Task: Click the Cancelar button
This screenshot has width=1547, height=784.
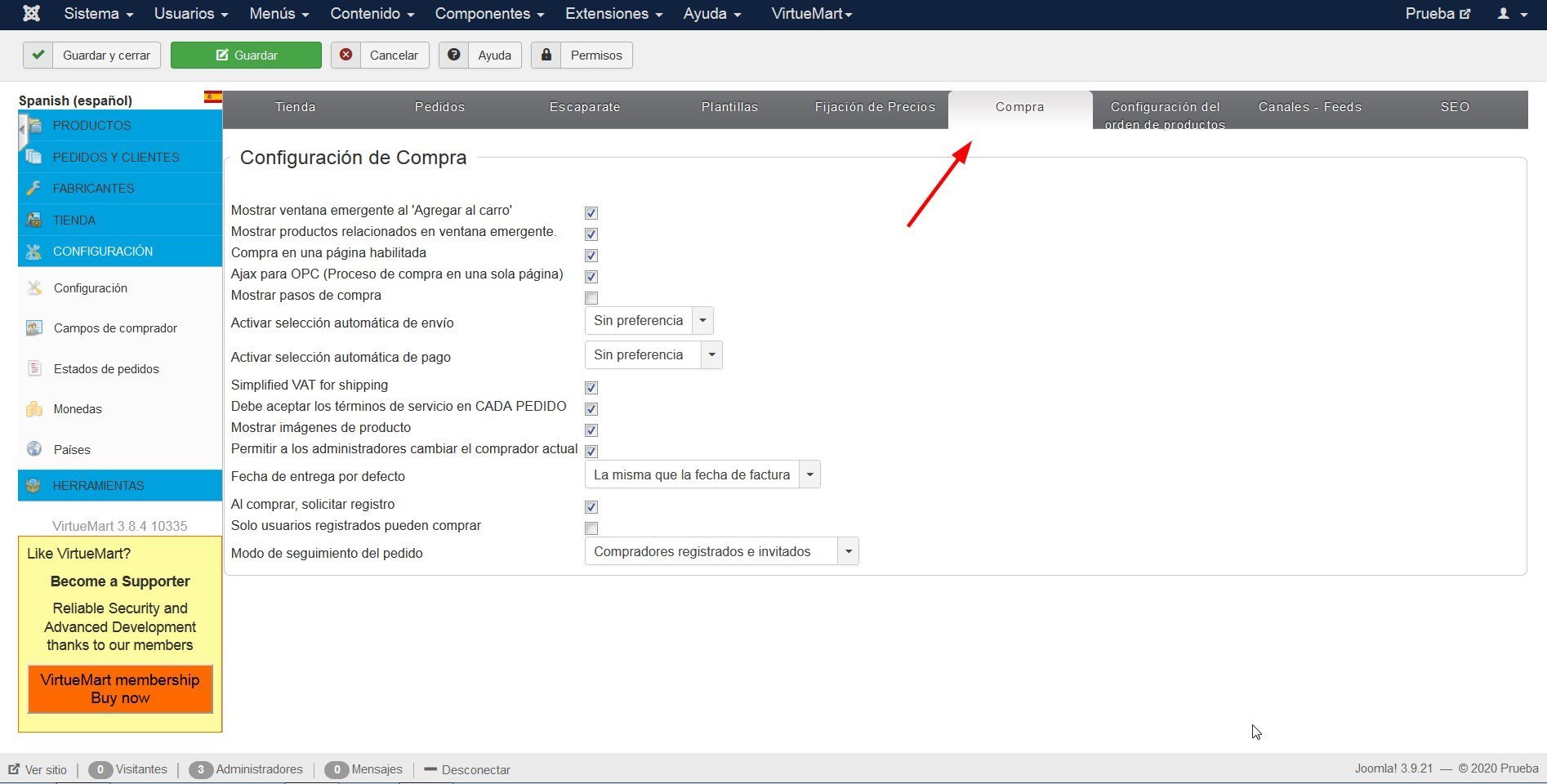Action: click(x=380, y=55)
